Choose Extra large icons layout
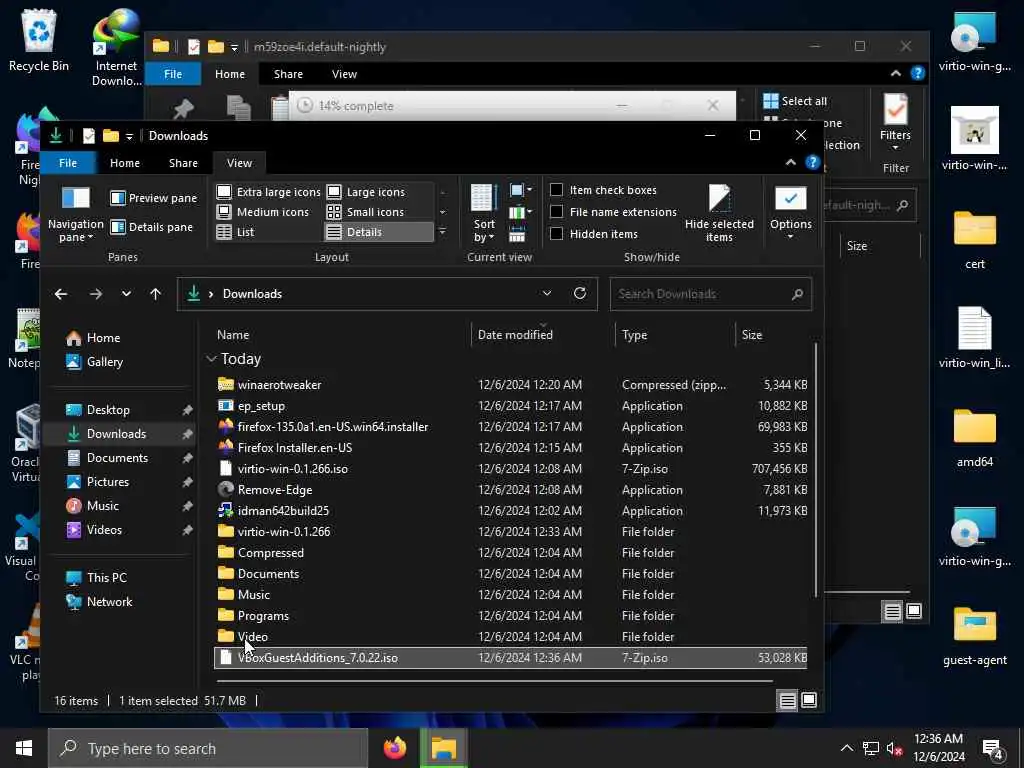 [x=268, y=192]
